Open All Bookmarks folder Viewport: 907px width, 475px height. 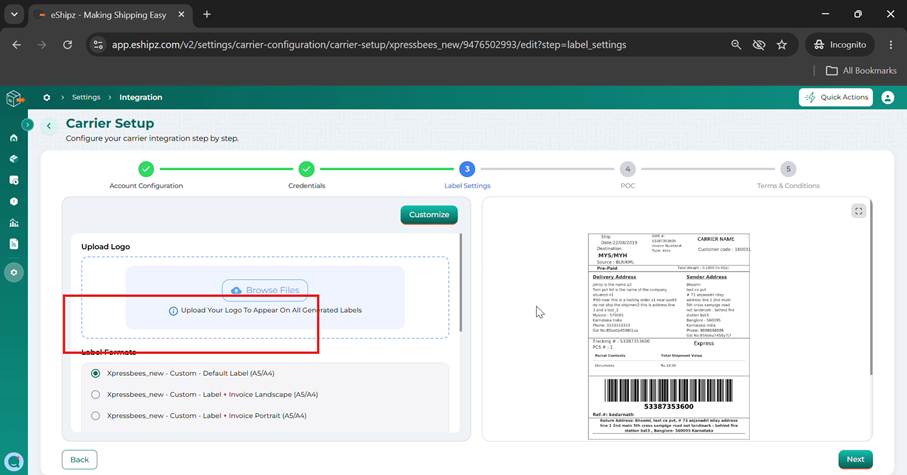pyautogui.click(x=861, y=71)
